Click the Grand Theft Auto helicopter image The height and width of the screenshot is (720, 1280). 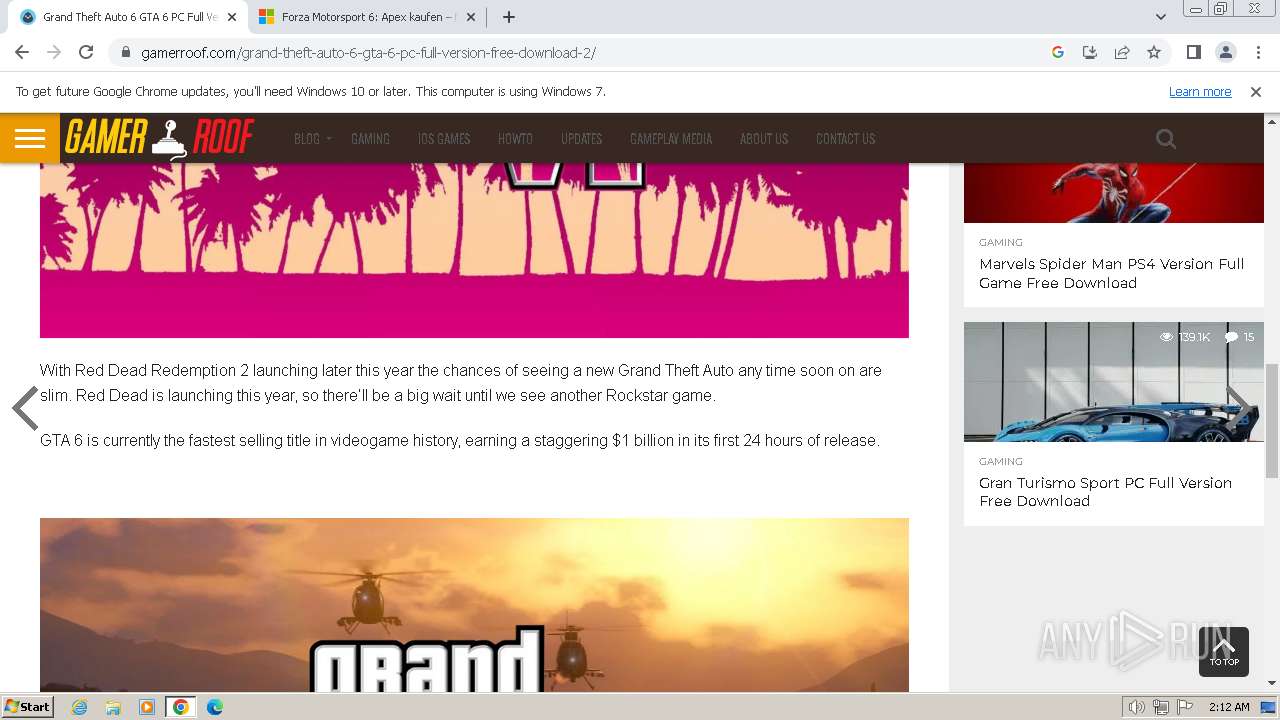click(x=474, y=605)
